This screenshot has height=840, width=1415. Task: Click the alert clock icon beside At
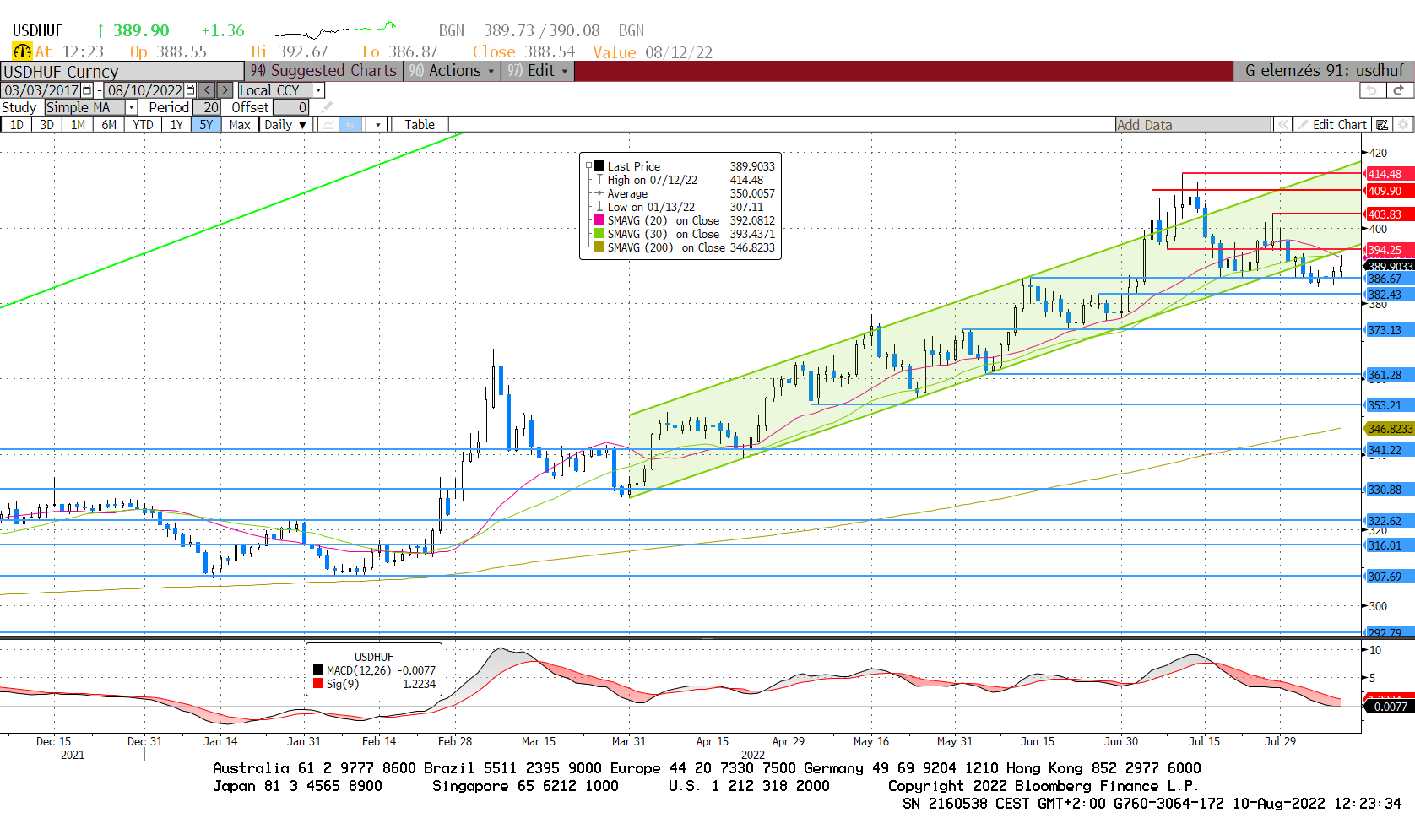(22, 51)
